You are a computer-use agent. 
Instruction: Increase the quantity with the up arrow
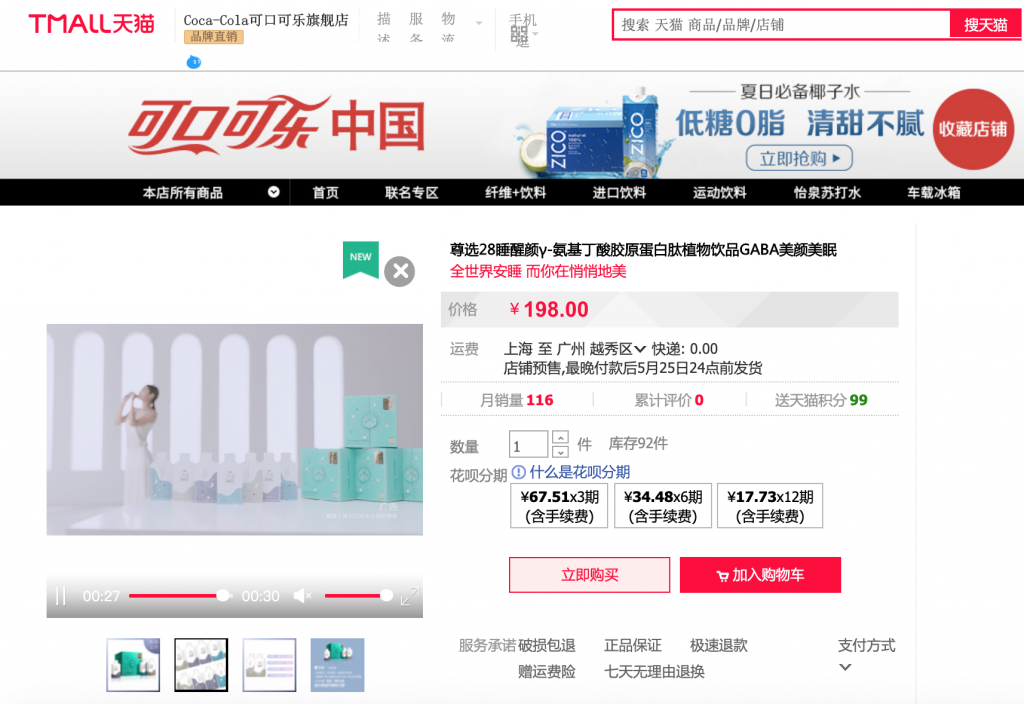coord(560,437)
